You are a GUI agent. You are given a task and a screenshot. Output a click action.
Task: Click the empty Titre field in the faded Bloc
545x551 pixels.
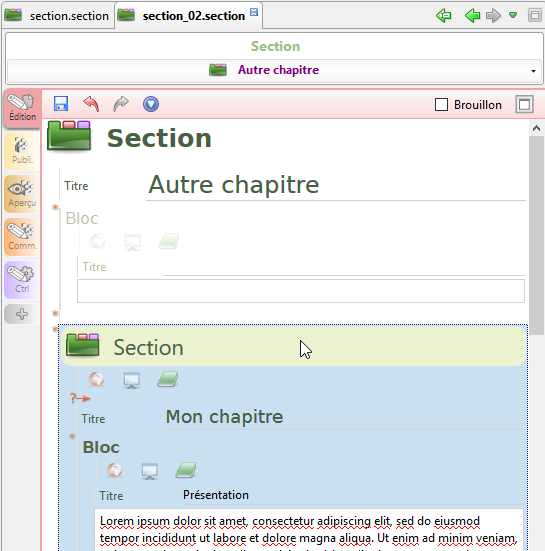coord(344,267)
